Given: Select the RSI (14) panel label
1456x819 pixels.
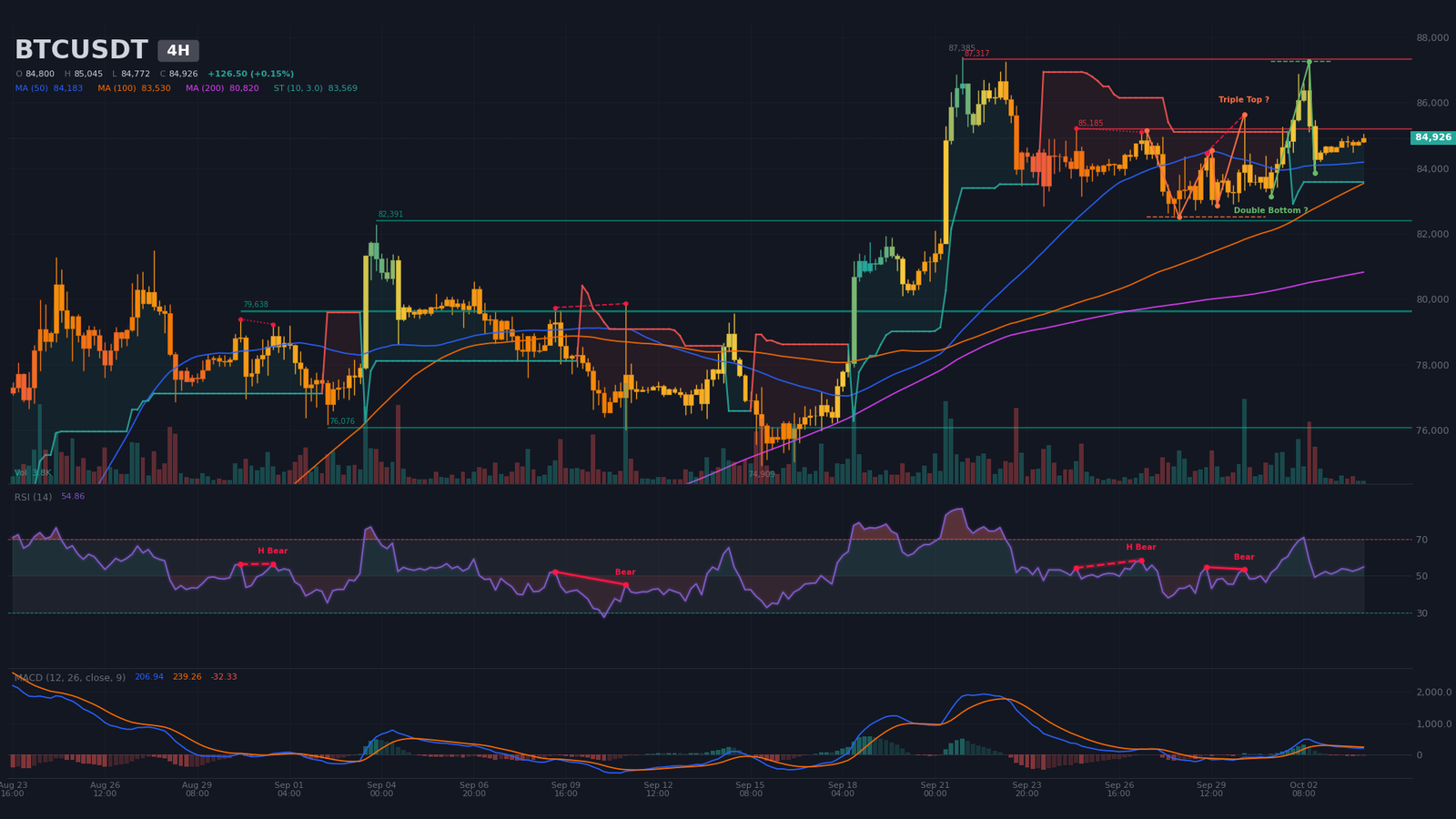Looking at the screenshot, I should [33, 497].
